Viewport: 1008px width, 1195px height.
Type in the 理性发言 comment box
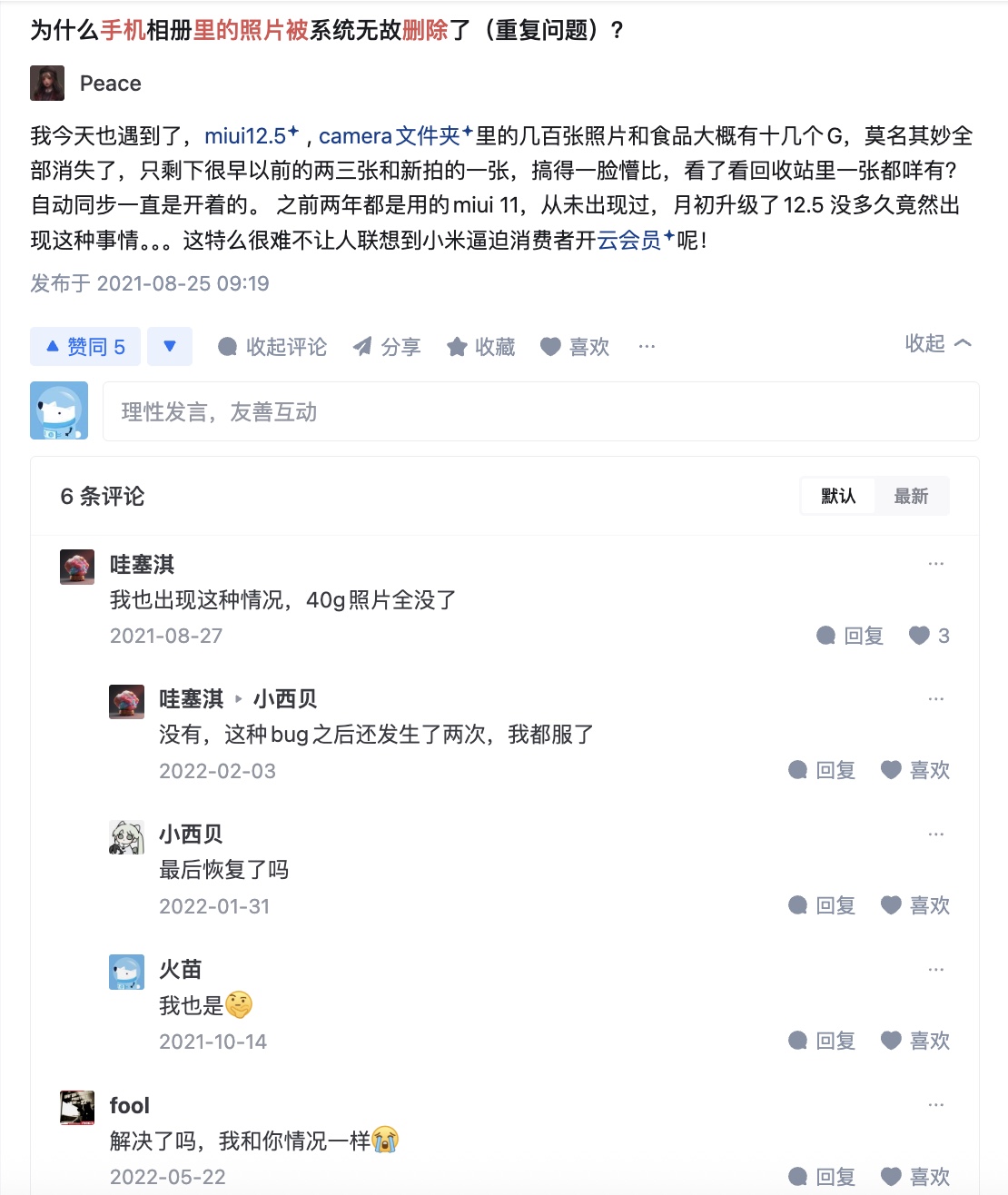pyautogui.click(x=540, y=412)
